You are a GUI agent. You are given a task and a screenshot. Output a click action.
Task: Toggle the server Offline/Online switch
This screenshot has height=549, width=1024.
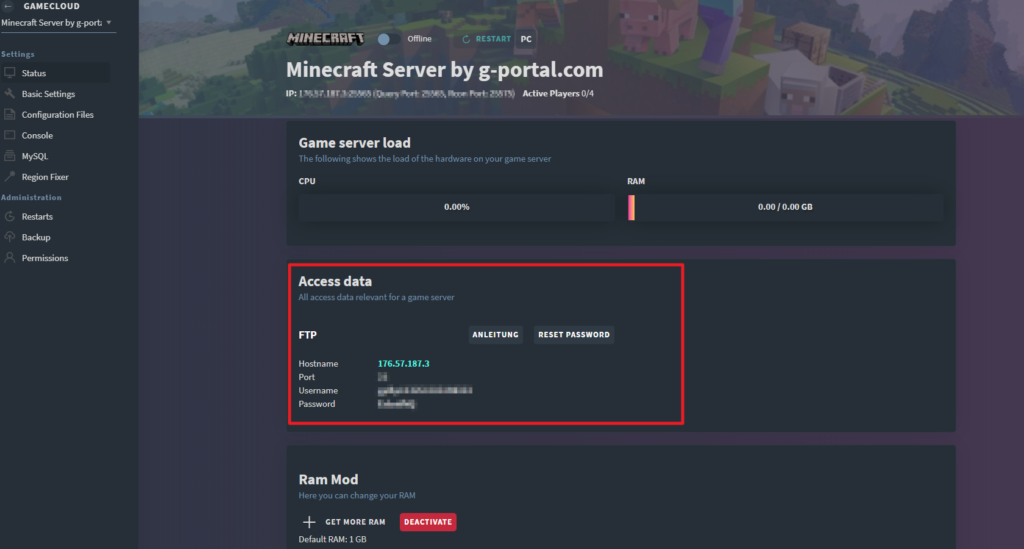click(x=384, y=39)
